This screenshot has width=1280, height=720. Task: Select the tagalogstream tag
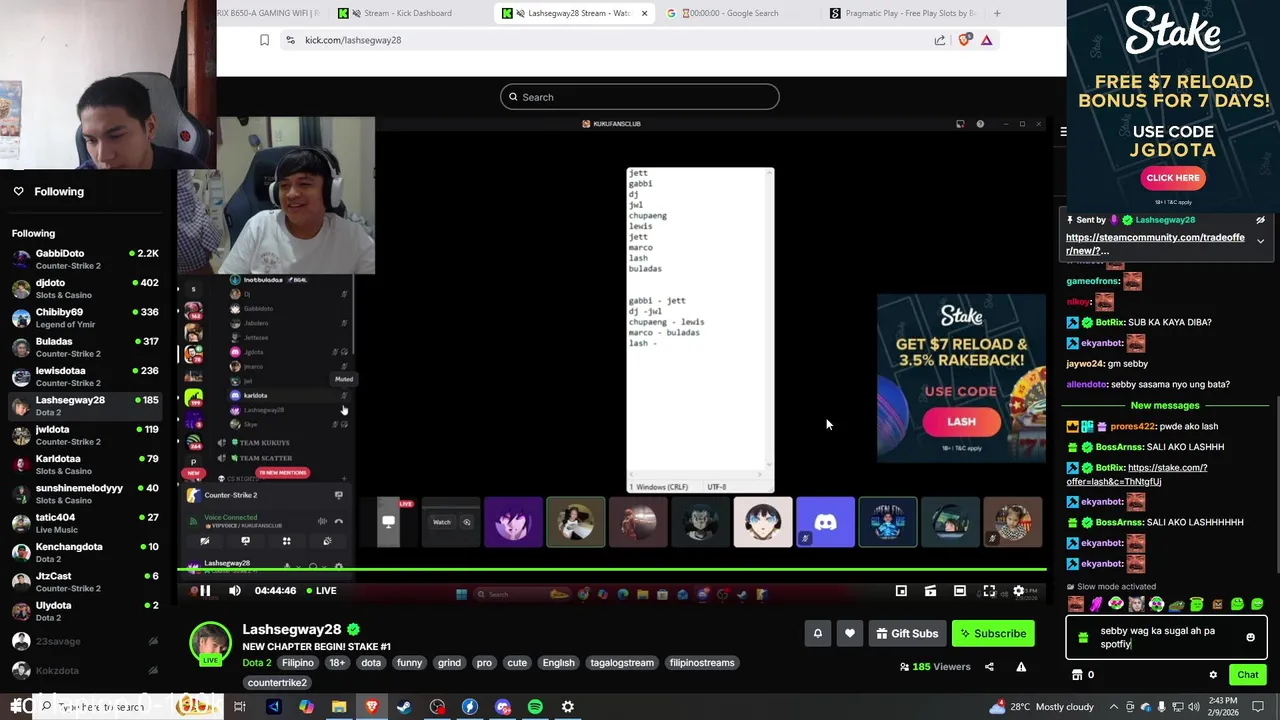pyautogui.click(x=622, y=663)
